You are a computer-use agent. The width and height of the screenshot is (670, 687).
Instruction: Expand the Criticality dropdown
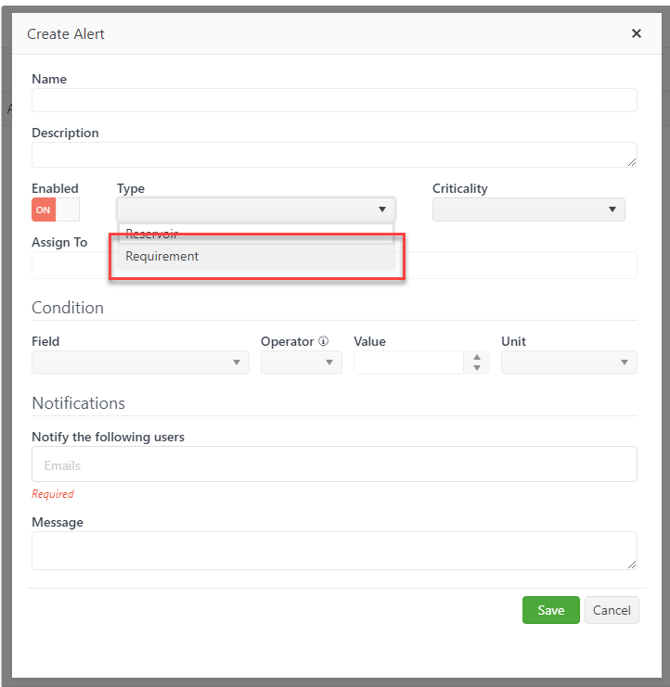(x=528, y=209)
